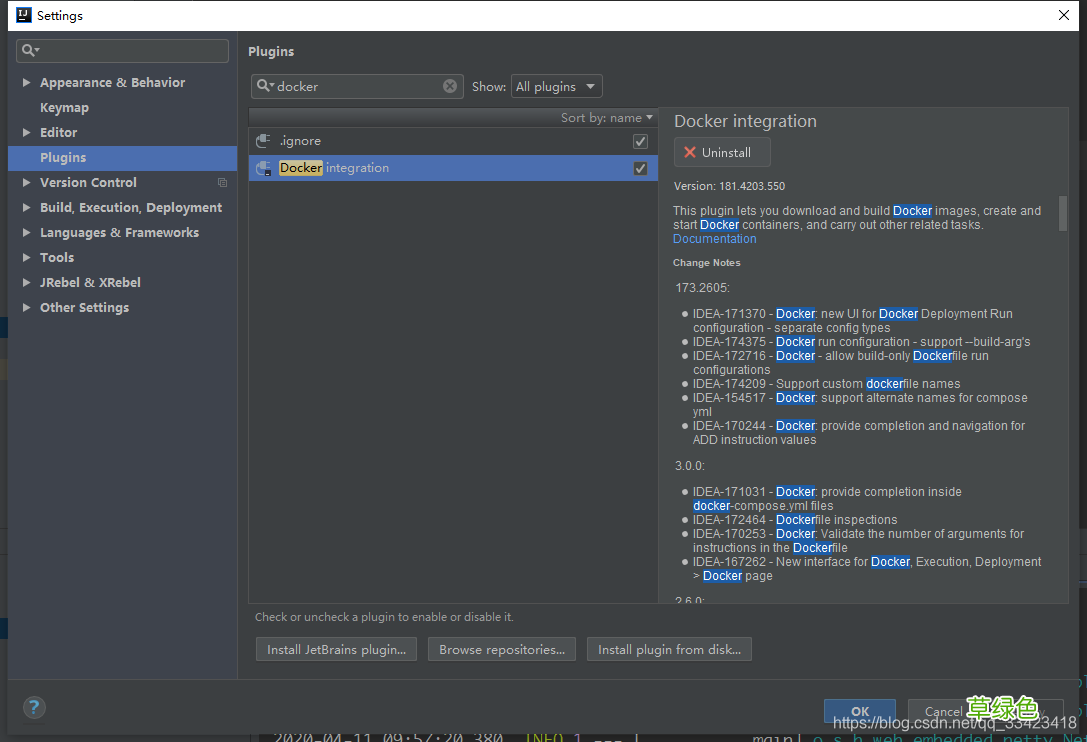This screenshot has width=1087, height=742.
Task: Focus the docker plugin search field
Action: [x=357, y=86]
